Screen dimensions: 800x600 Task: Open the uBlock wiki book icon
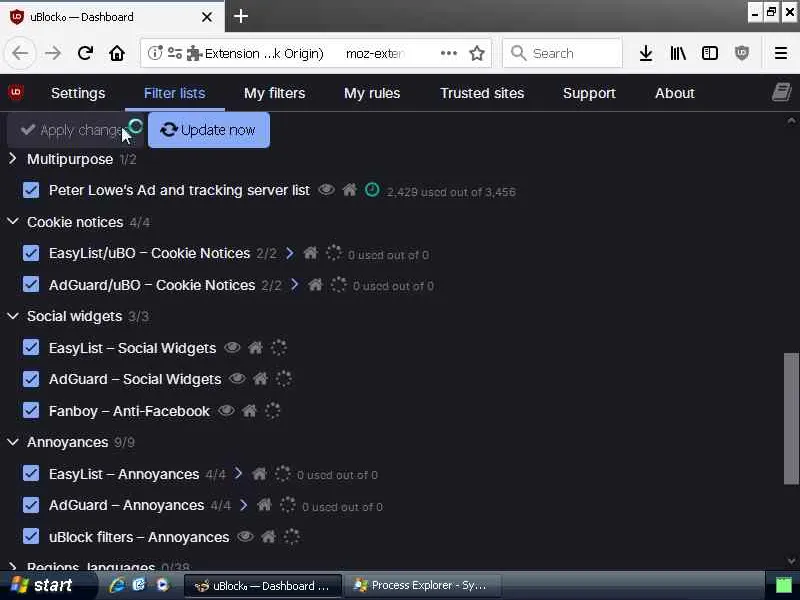click(x=781, y=92)
